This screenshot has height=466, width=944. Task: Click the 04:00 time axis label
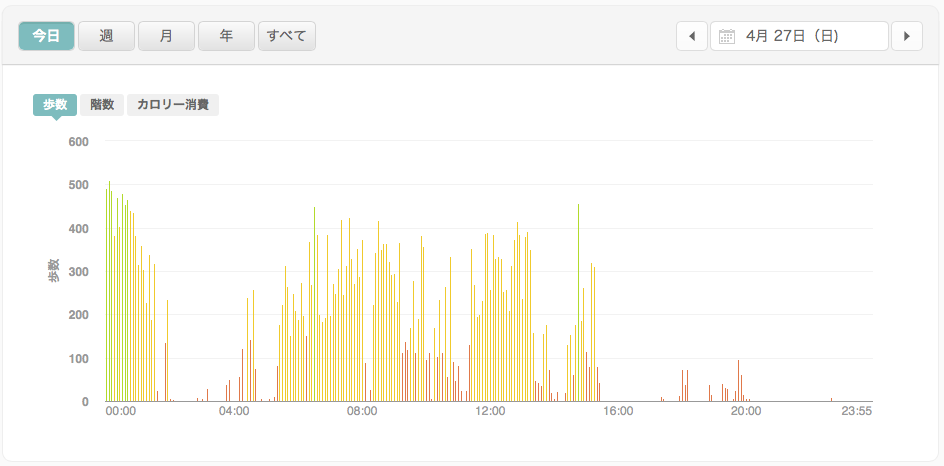pos(234,411)
